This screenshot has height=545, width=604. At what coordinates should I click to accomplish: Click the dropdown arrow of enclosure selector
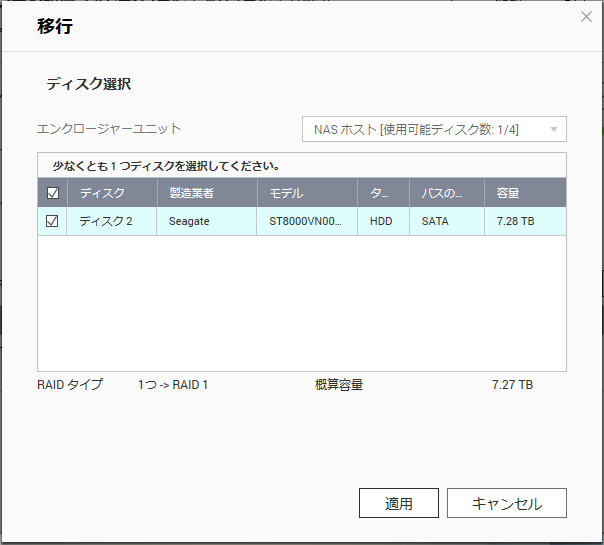click(x=554, y=129)
